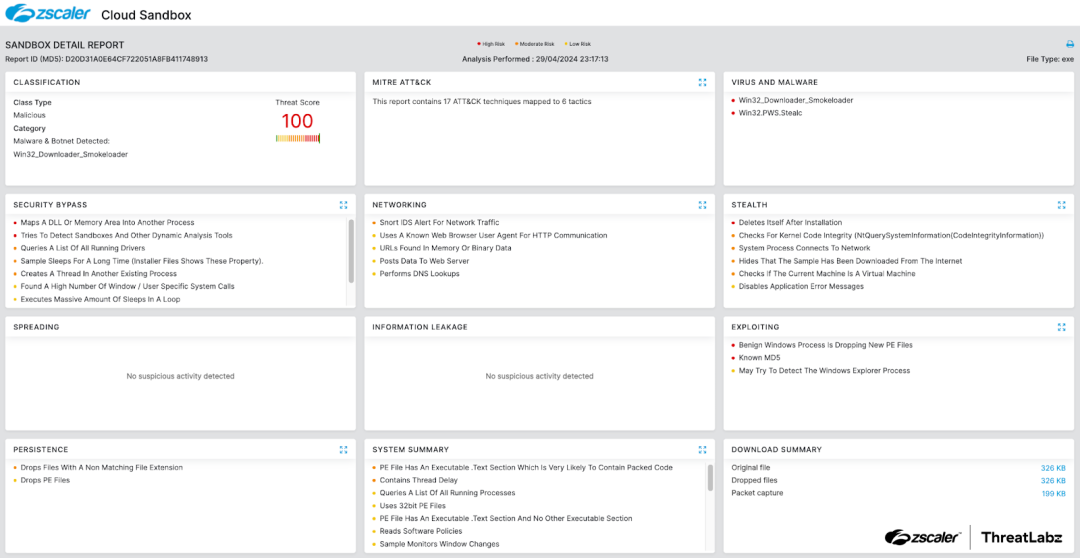Image resolution: width=1080 pixels, height=558 pixels.
Task: Click the print report icon
Action: (x=1069, y=45)
